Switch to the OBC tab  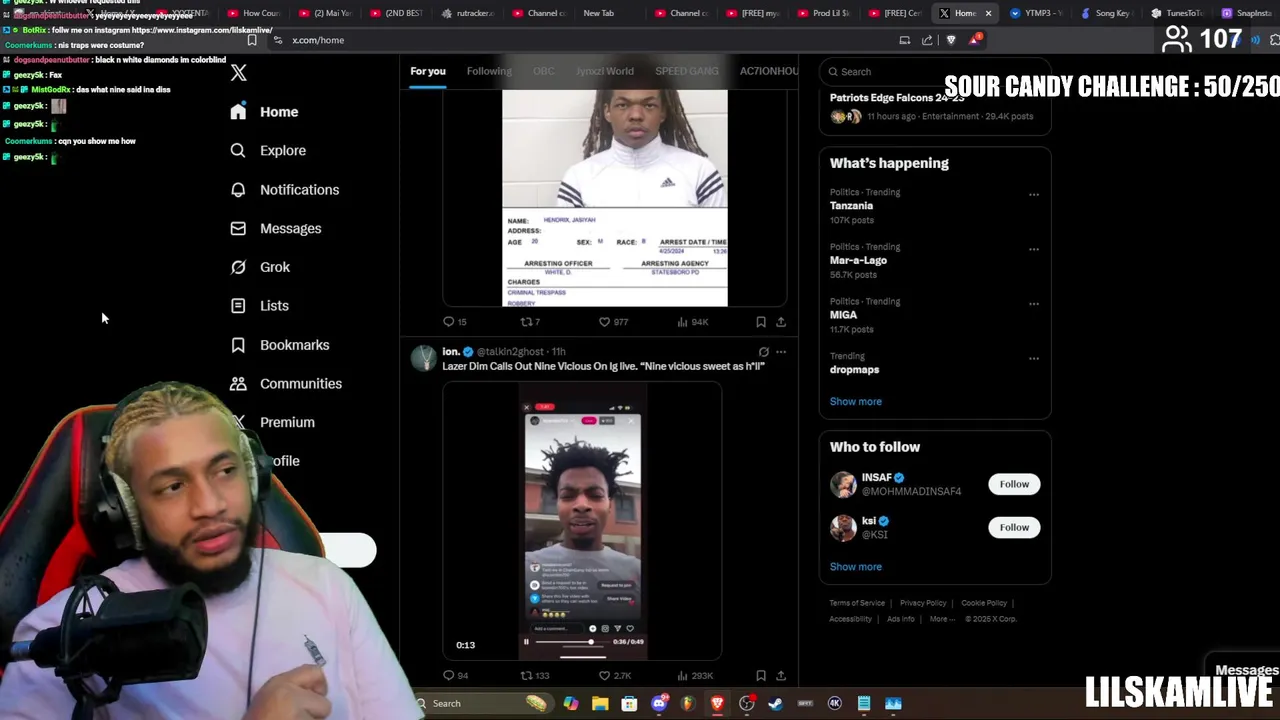544,71
